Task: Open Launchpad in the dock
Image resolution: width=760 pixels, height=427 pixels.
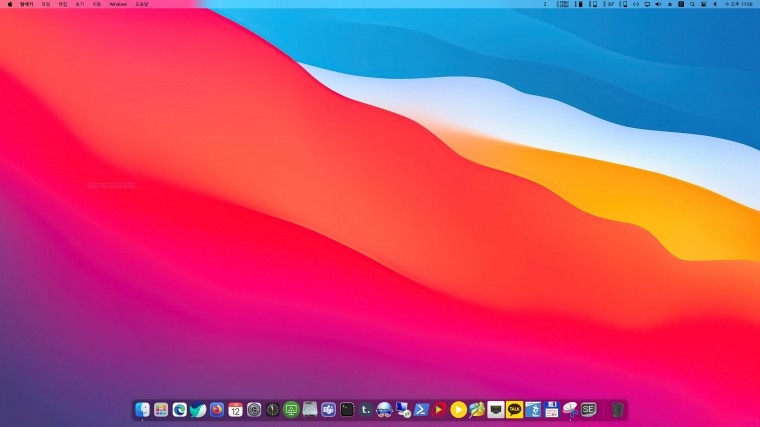Action: point(161,410)
